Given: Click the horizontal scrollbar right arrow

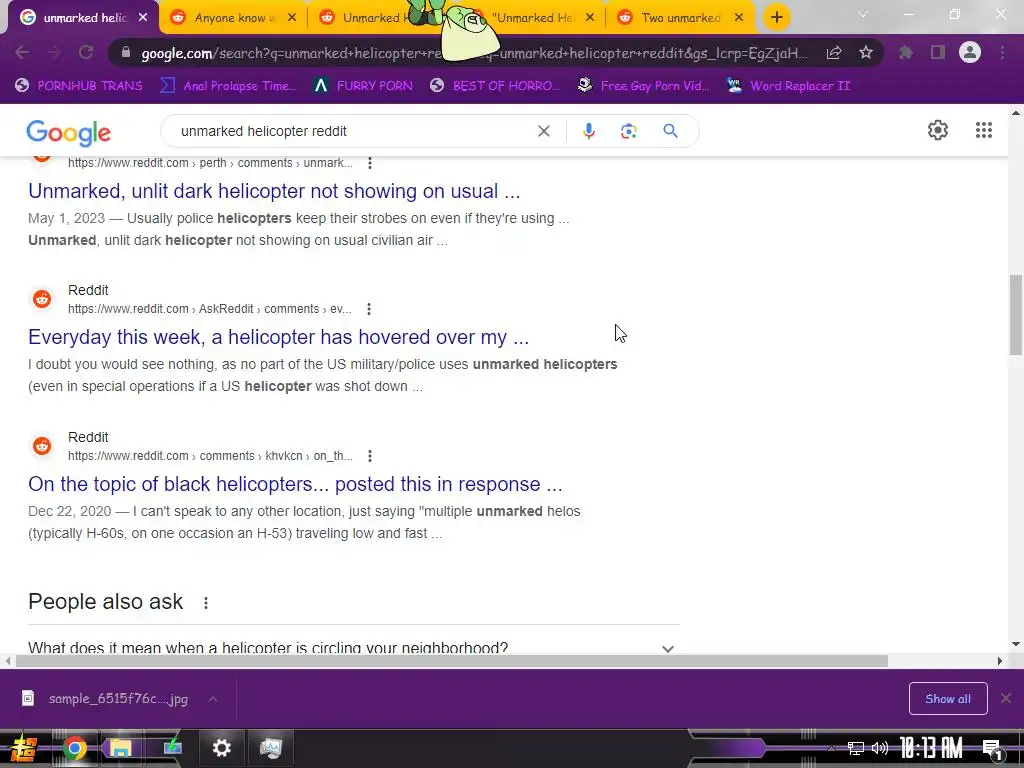Looking at the screenshot, I should point(1000,661).
